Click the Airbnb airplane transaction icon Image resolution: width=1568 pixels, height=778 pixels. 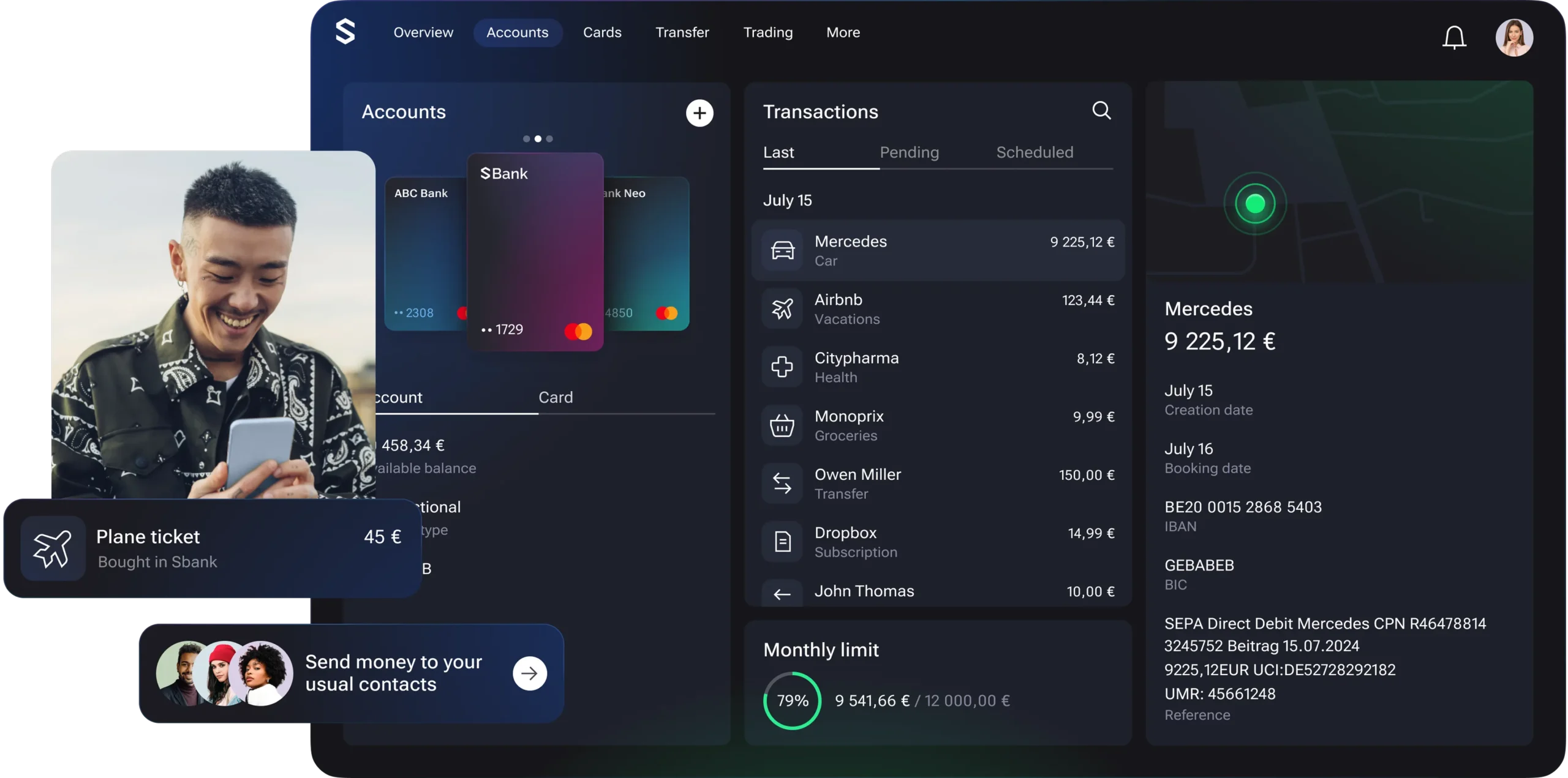tap(782, 309)
